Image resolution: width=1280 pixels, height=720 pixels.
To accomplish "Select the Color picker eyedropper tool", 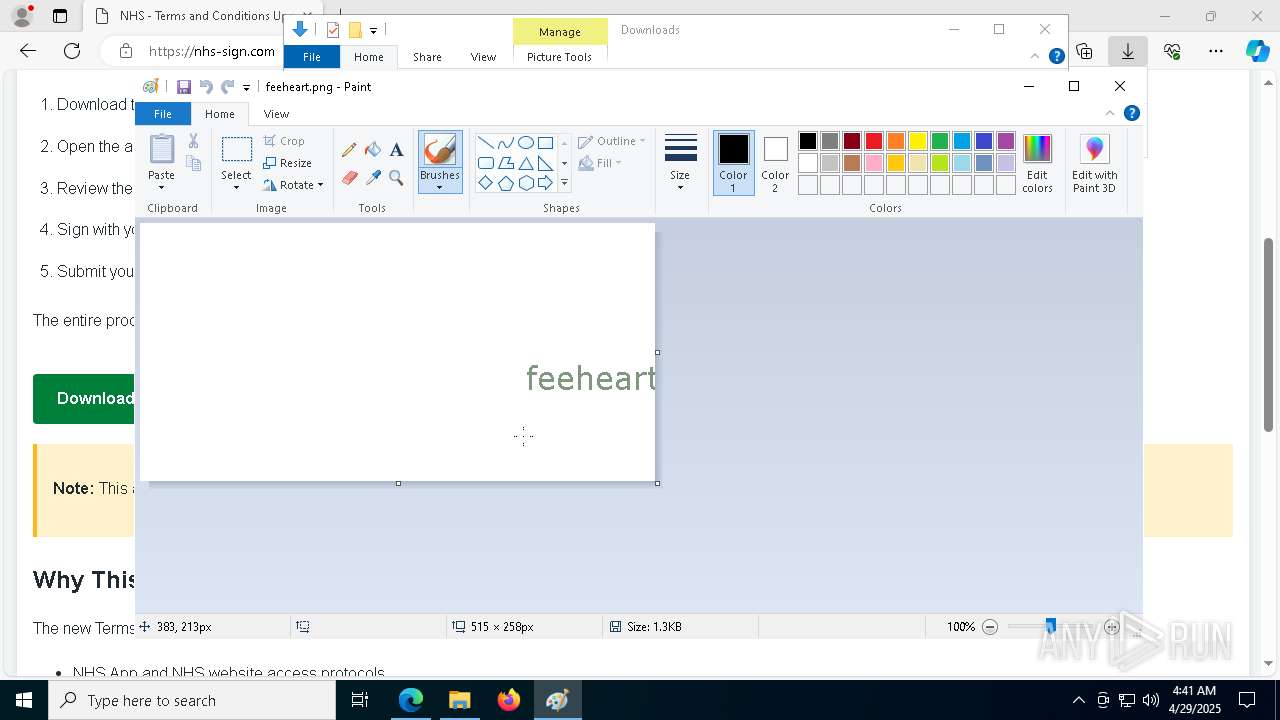I will 373,178.
